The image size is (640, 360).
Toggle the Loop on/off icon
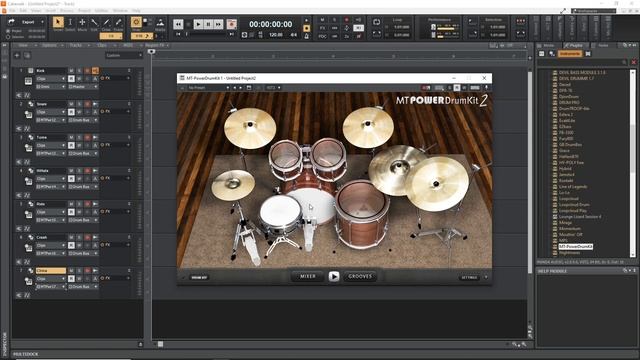click(376, 22)
